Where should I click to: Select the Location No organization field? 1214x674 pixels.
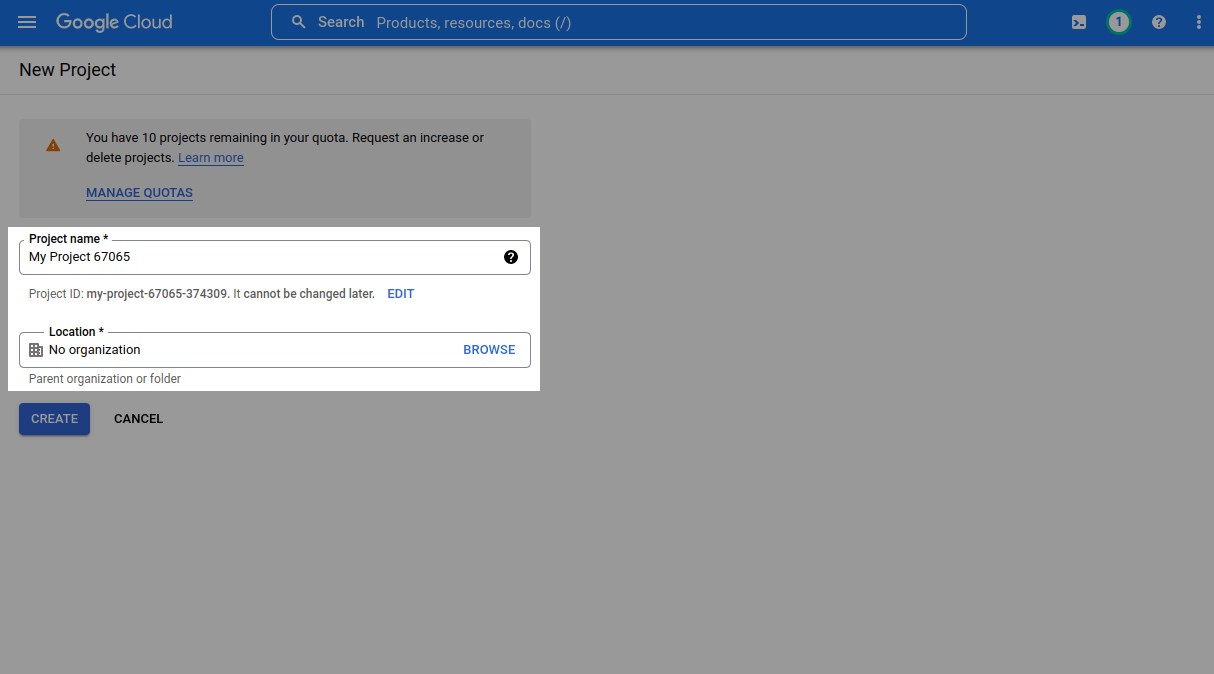coord(275,350)
